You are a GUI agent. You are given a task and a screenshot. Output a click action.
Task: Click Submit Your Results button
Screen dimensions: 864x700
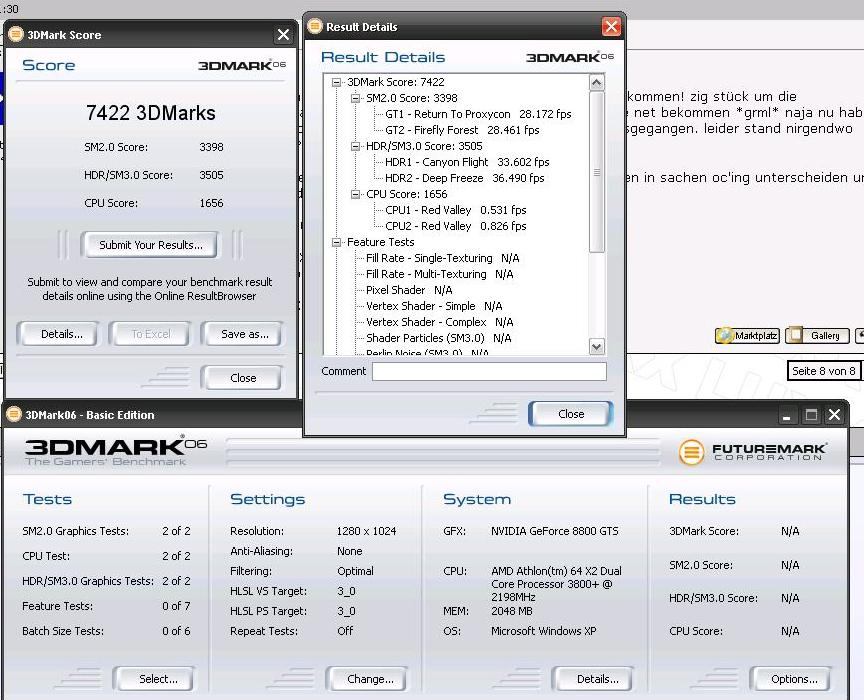click(x=150, y=245)
